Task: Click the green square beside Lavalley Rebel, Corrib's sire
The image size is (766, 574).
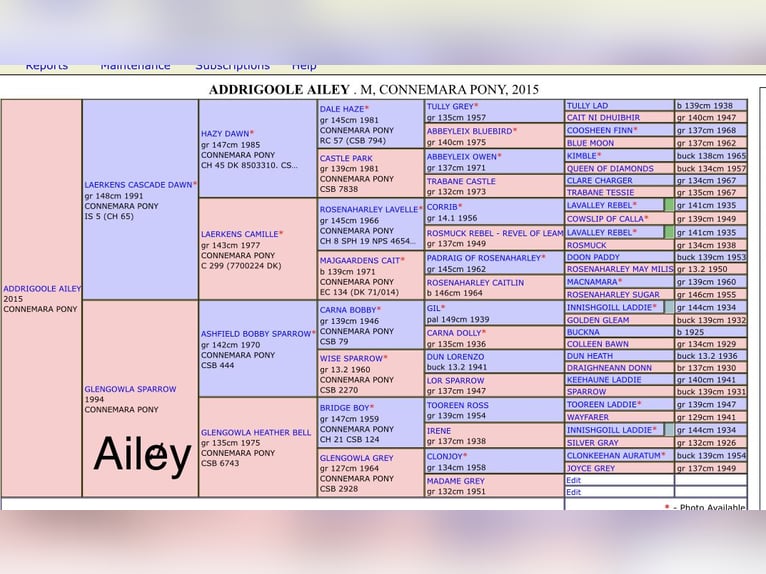Action: [x=669, y=205]
